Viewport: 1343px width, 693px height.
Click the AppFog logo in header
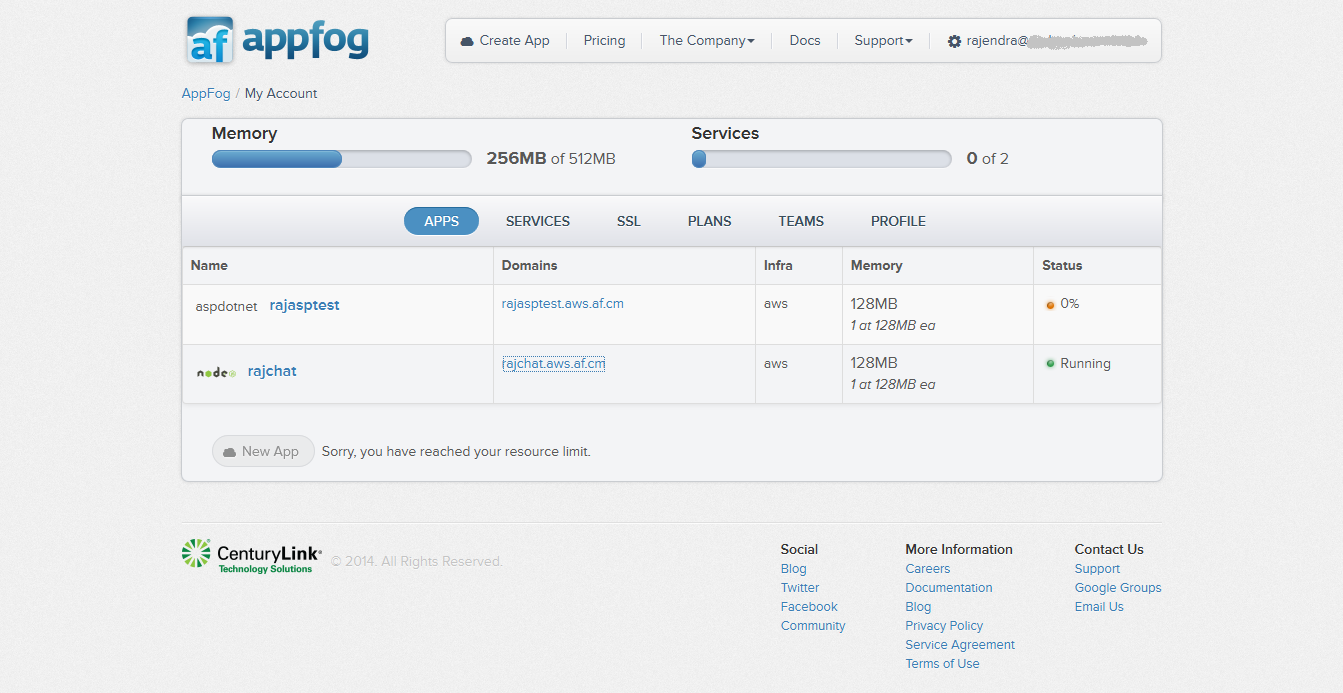277,40
